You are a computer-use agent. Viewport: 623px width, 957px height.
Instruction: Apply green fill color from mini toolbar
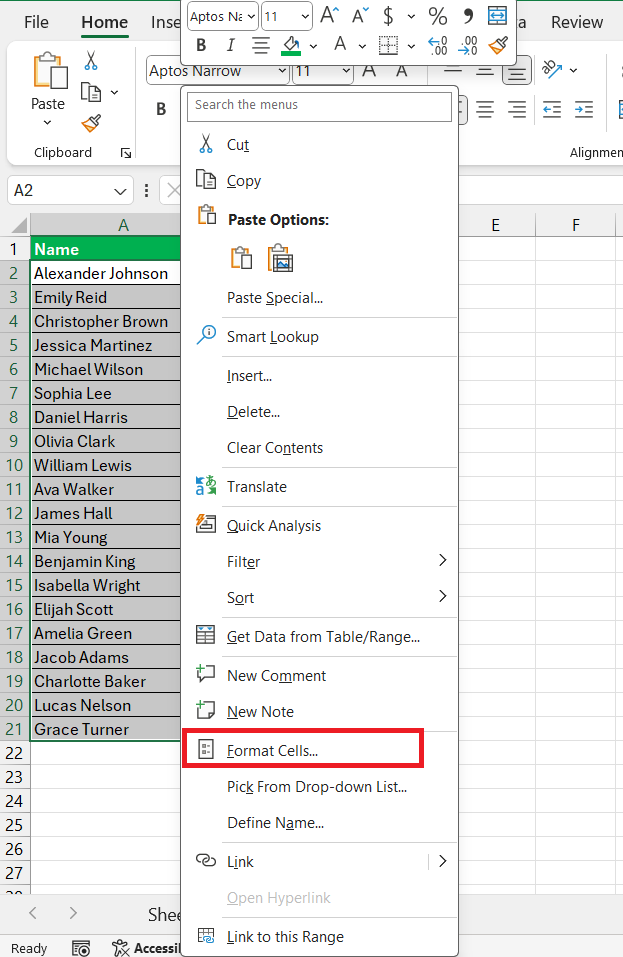click(292, 46)
